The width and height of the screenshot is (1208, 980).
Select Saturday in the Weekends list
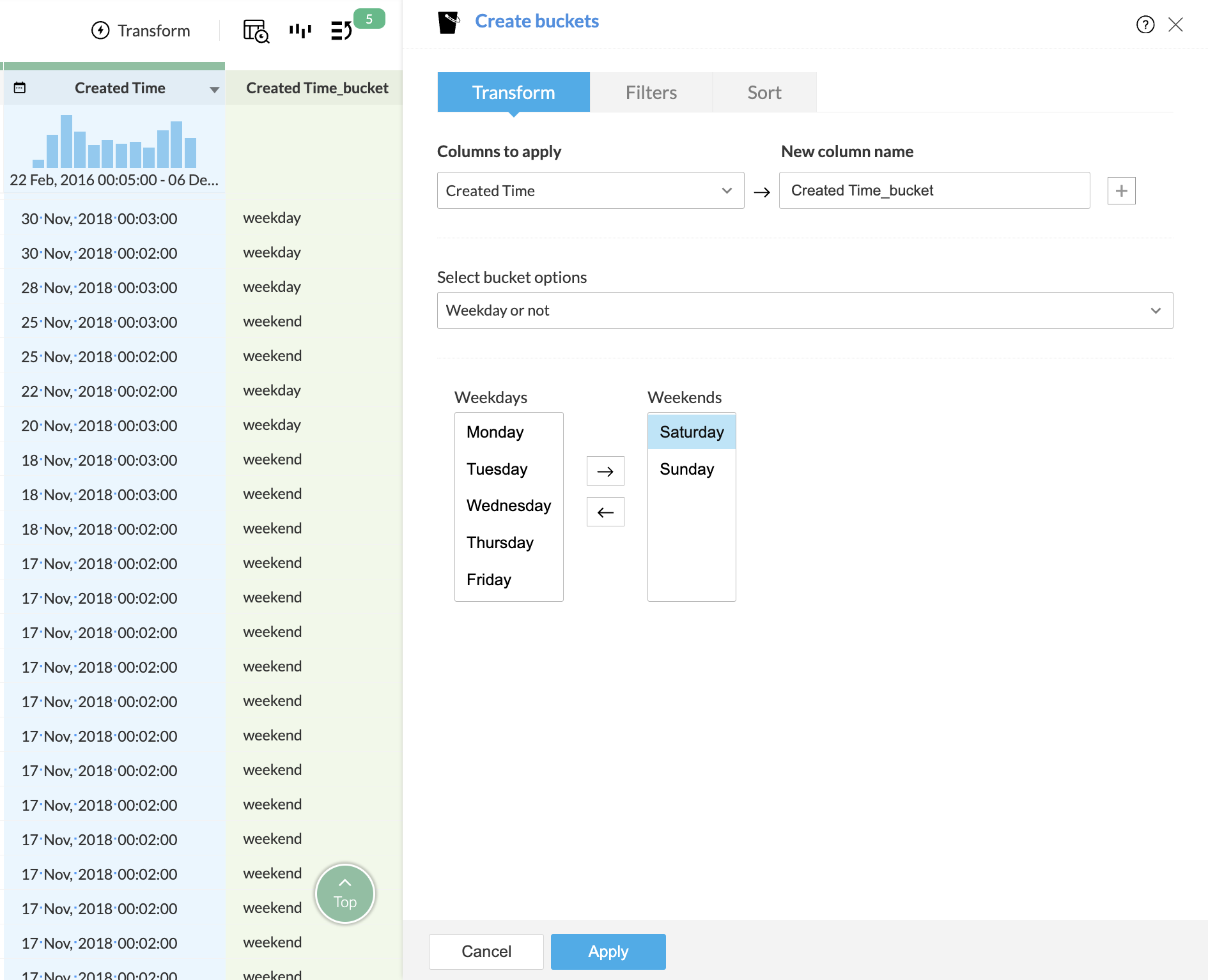pyautogui.click(x=692, y=432)
